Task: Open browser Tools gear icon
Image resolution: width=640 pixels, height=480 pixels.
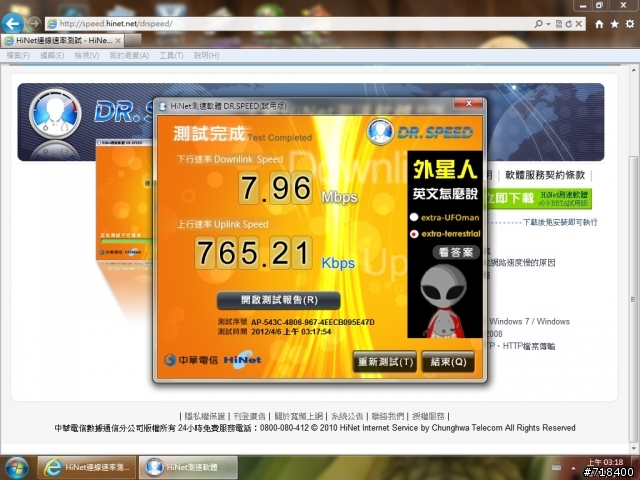Action: click(x=630, y=24)
